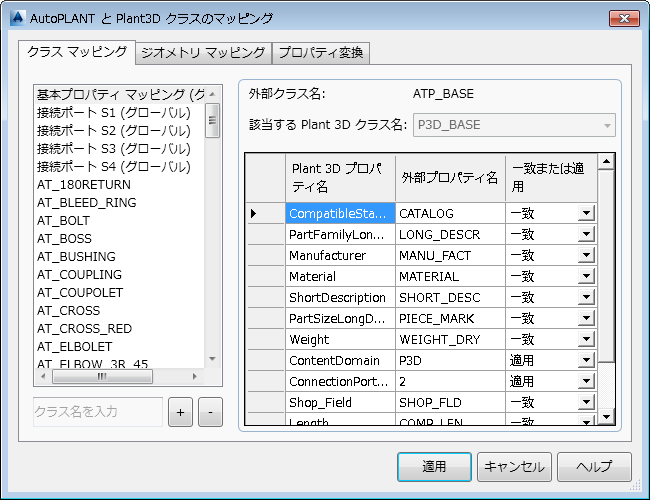
Task: Click the MATERIAL external property cell
Action: pos(451,277)
